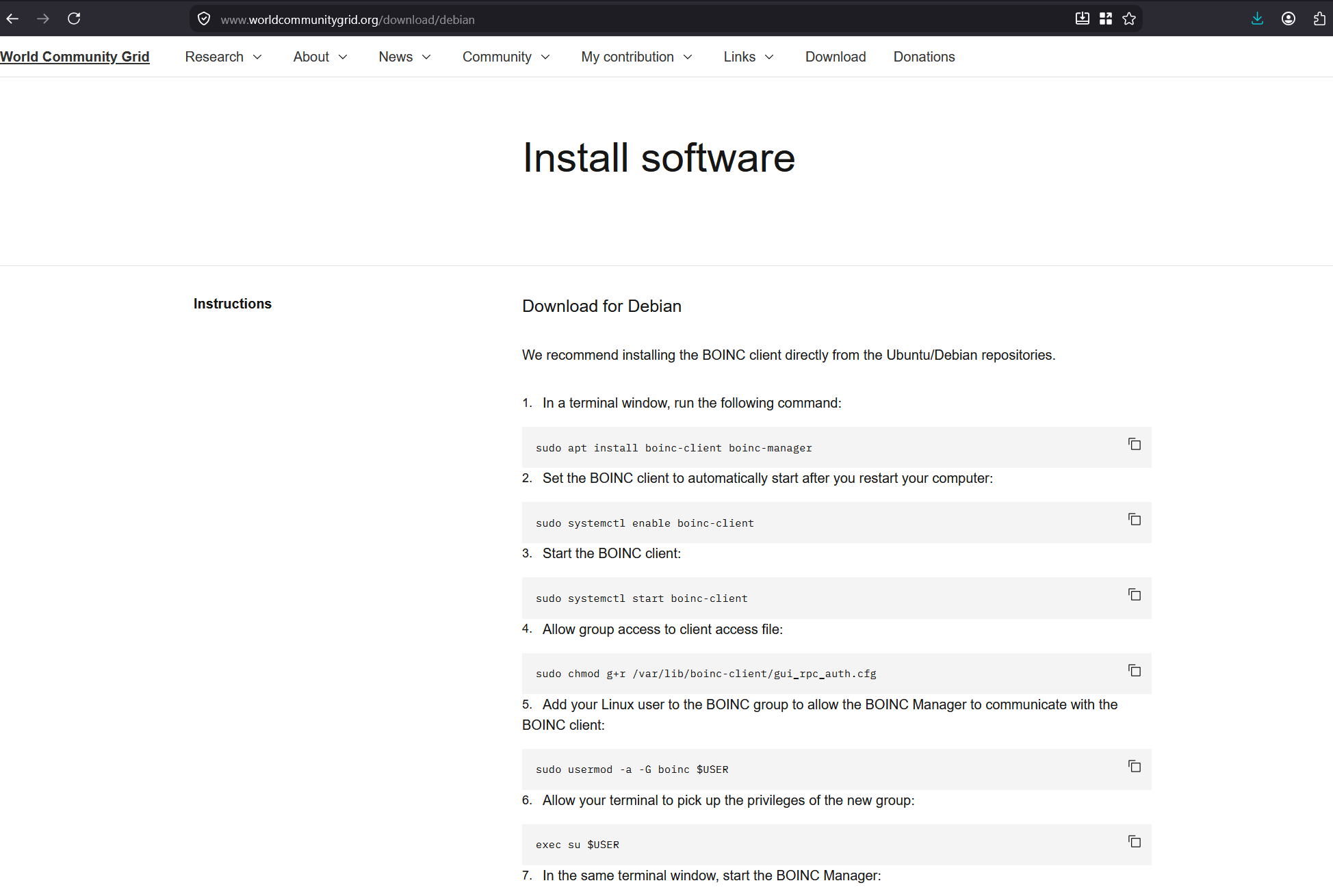The image size is (1333, 896).
Task: Open the browser extensions puzzle icon
Action: 1319,18
